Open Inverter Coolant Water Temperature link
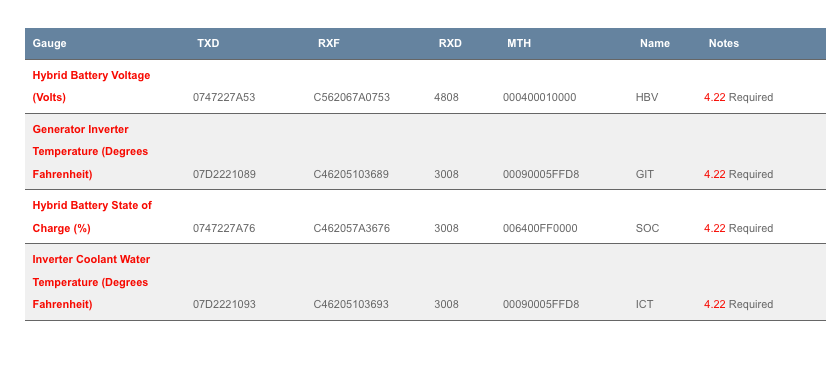 [91, 282]
